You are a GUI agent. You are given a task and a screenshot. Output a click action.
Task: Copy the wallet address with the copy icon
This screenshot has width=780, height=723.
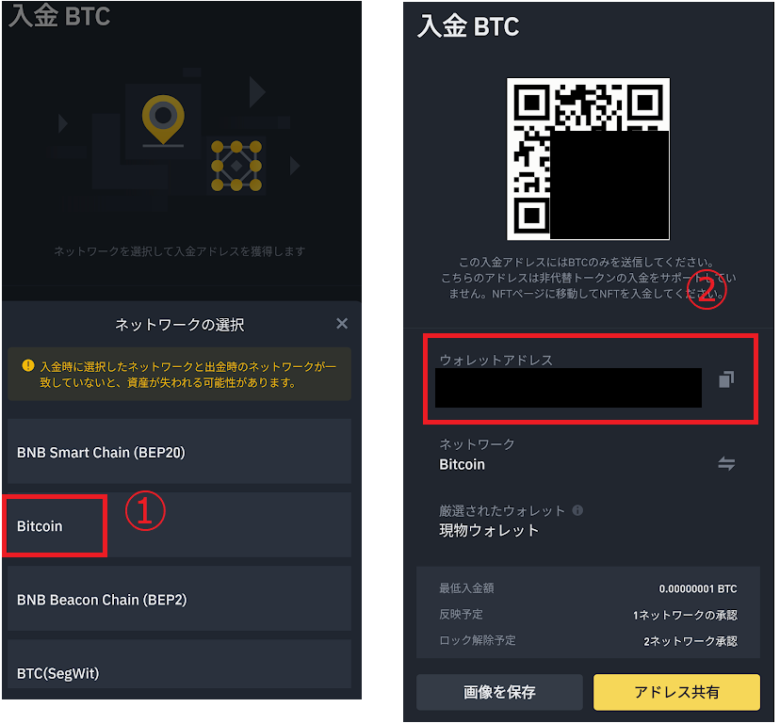pos(726,379)
